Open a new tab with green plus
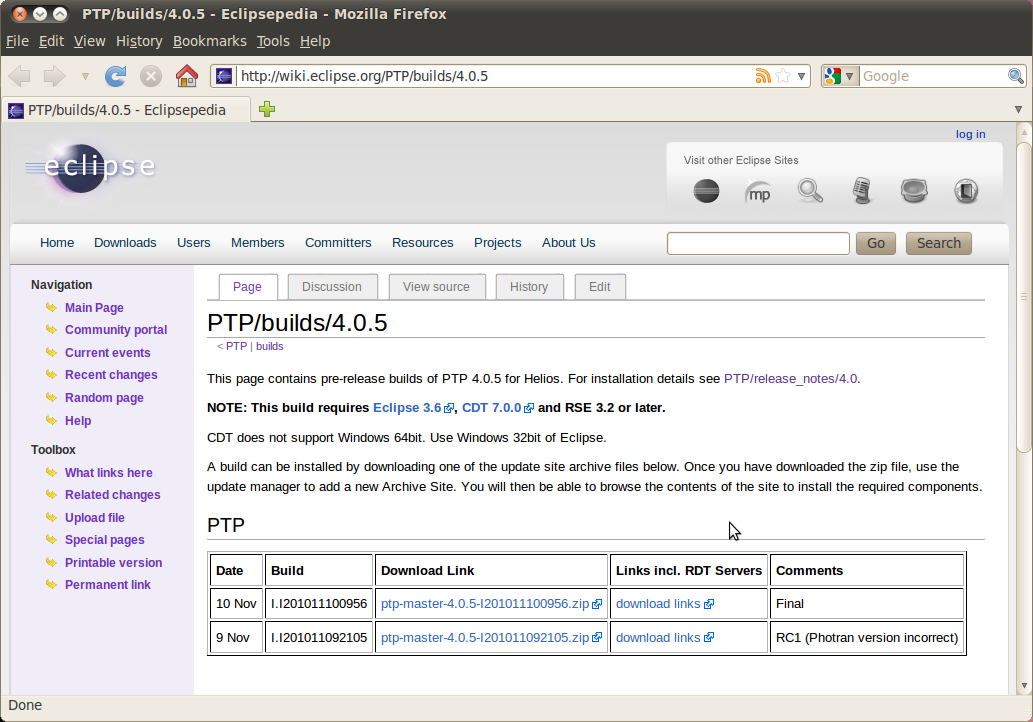 pyautogui.click(x=267, y=109)
